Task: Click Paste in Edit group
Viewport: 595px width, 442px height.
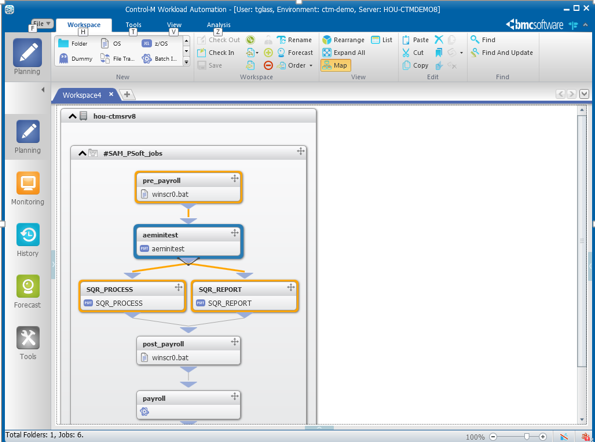Action: click(x=415, y=40)
